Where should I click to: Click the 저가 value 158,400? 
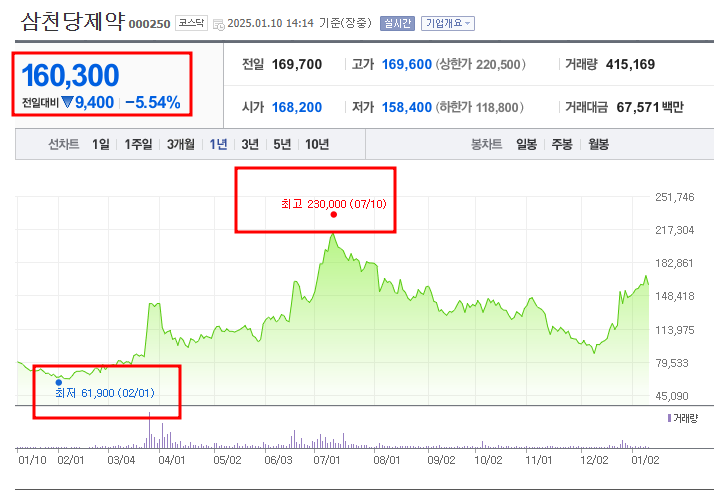[x=407, y=107]
